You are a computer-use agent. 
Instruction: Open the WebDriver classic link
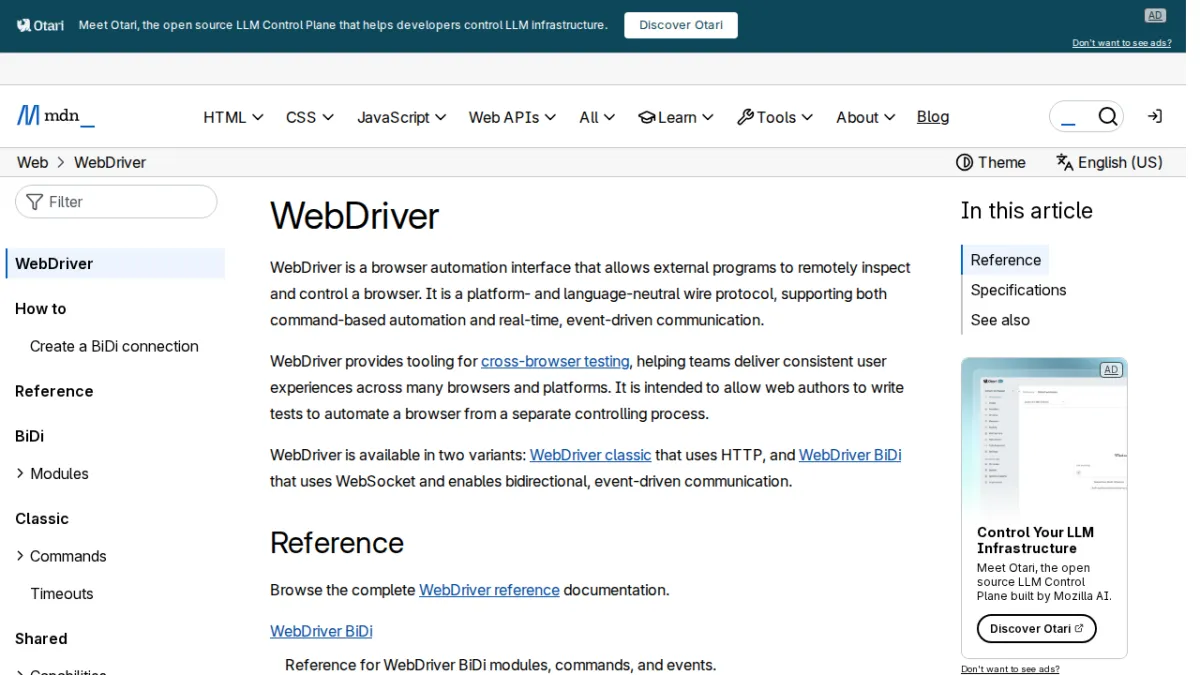coord(590,455)
